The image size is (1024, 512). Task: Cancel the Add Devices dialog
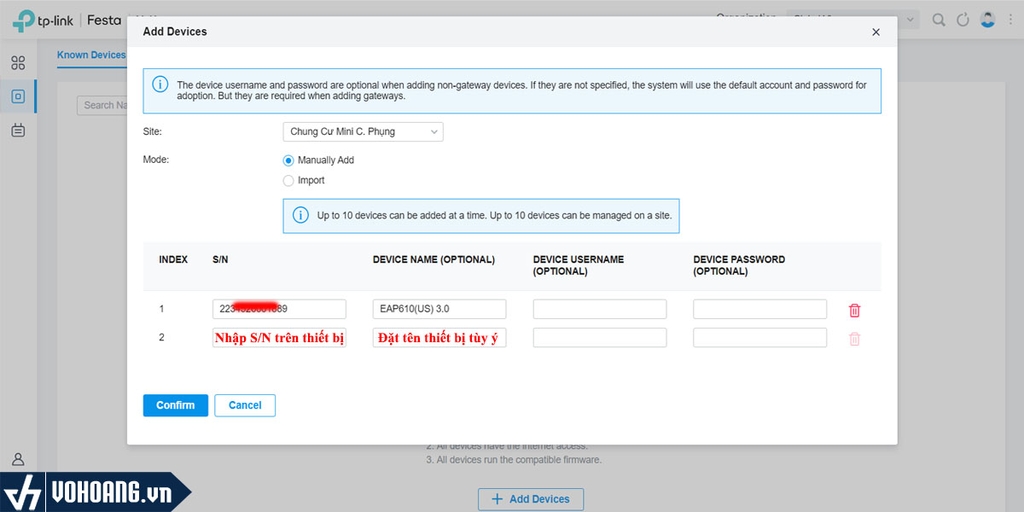click(245, 405)
